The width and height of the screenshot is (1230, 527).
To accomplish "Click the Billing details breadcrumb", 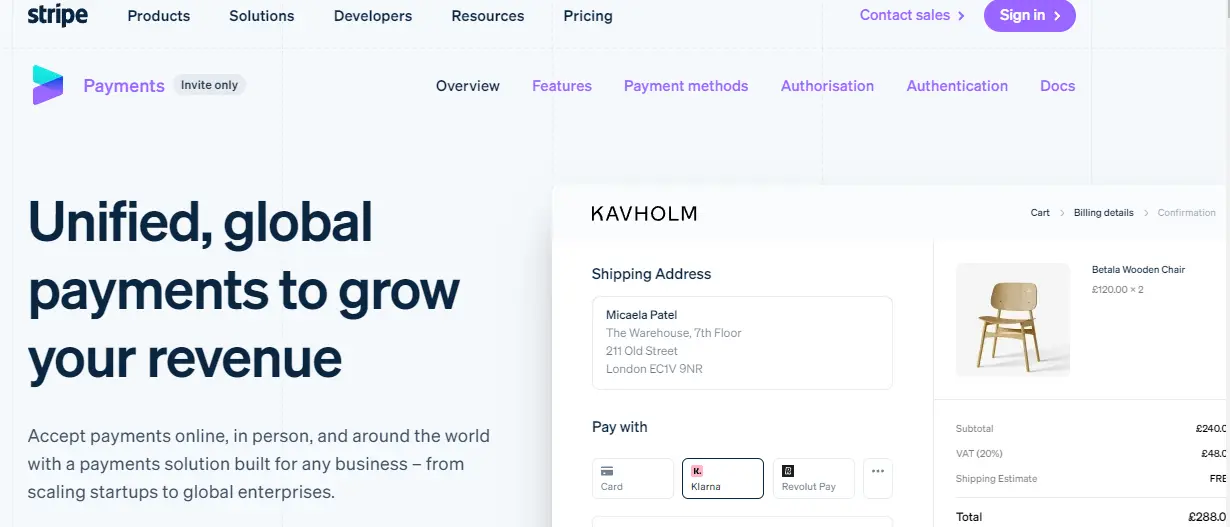I will (1104, 213).
